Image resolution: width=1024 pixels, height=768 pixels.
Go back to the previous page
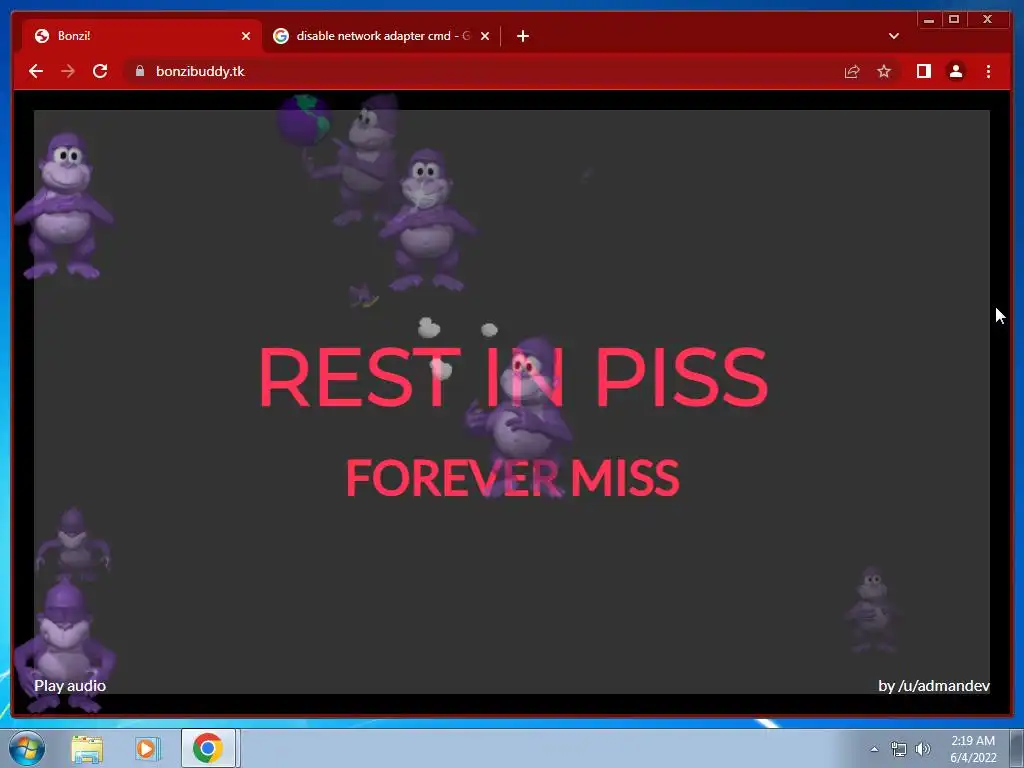click(x=36, y=71)
